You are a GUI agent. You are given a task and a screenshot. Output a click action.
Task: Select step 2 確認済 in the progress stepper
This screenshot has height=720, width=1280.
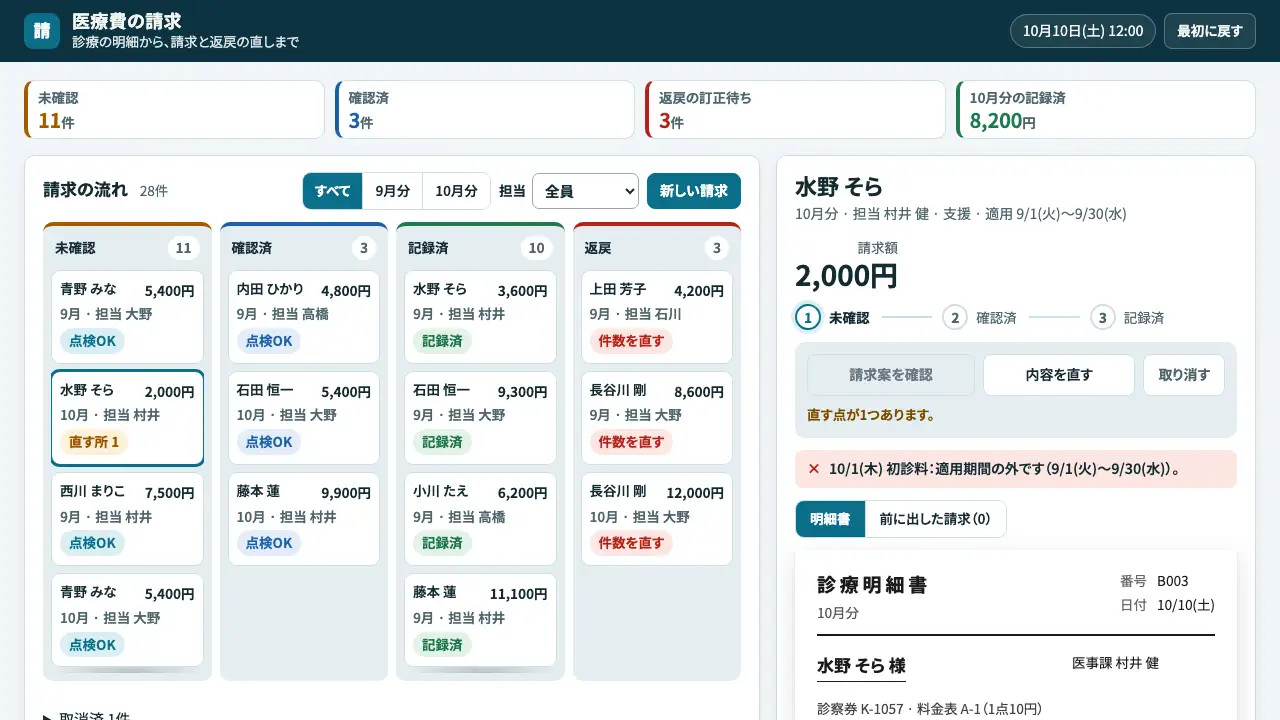979,318
